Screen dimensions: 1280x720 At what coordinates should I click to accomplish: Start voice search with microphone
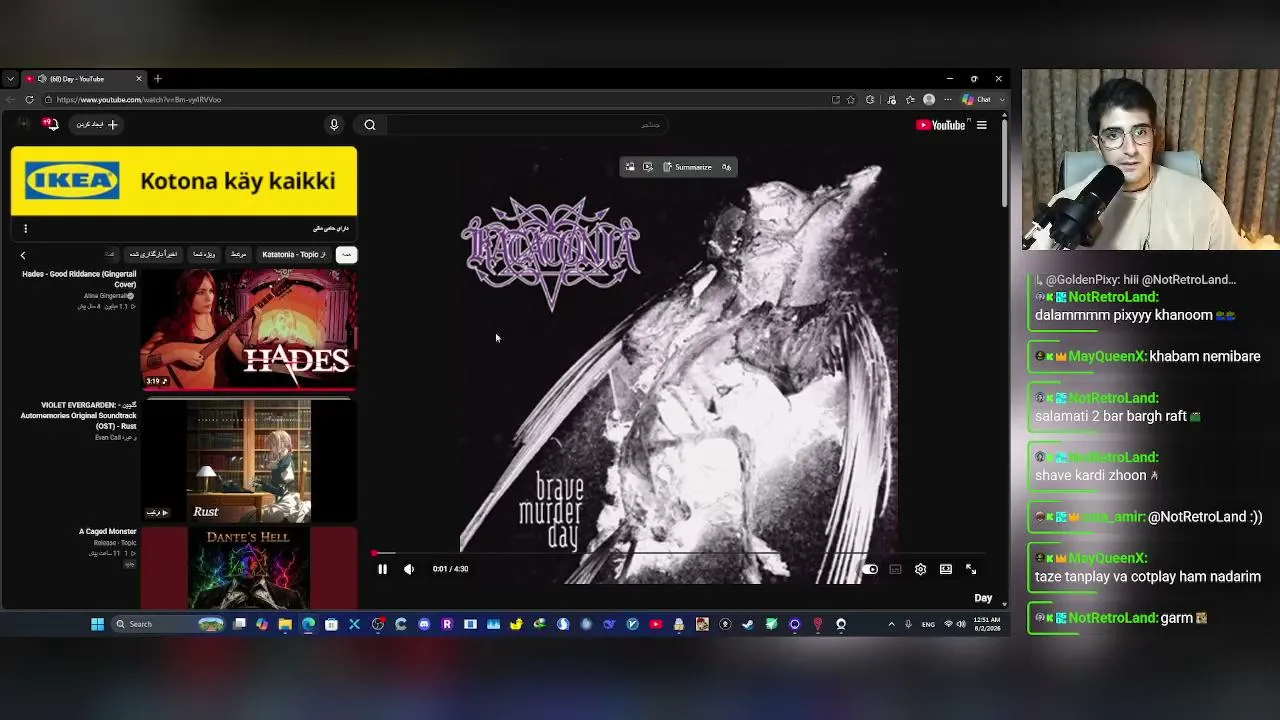(x=334, y=125)
